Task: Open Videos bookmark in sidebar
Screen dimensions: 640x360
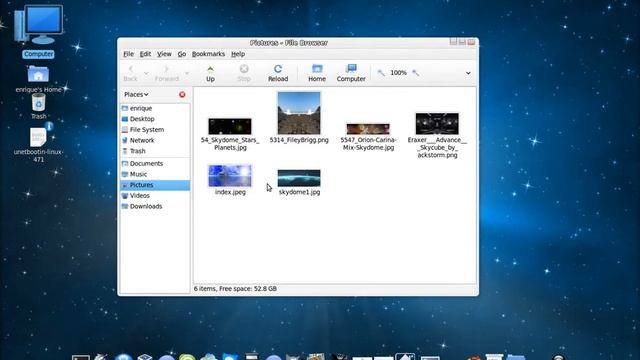Action: pos(155,196)
